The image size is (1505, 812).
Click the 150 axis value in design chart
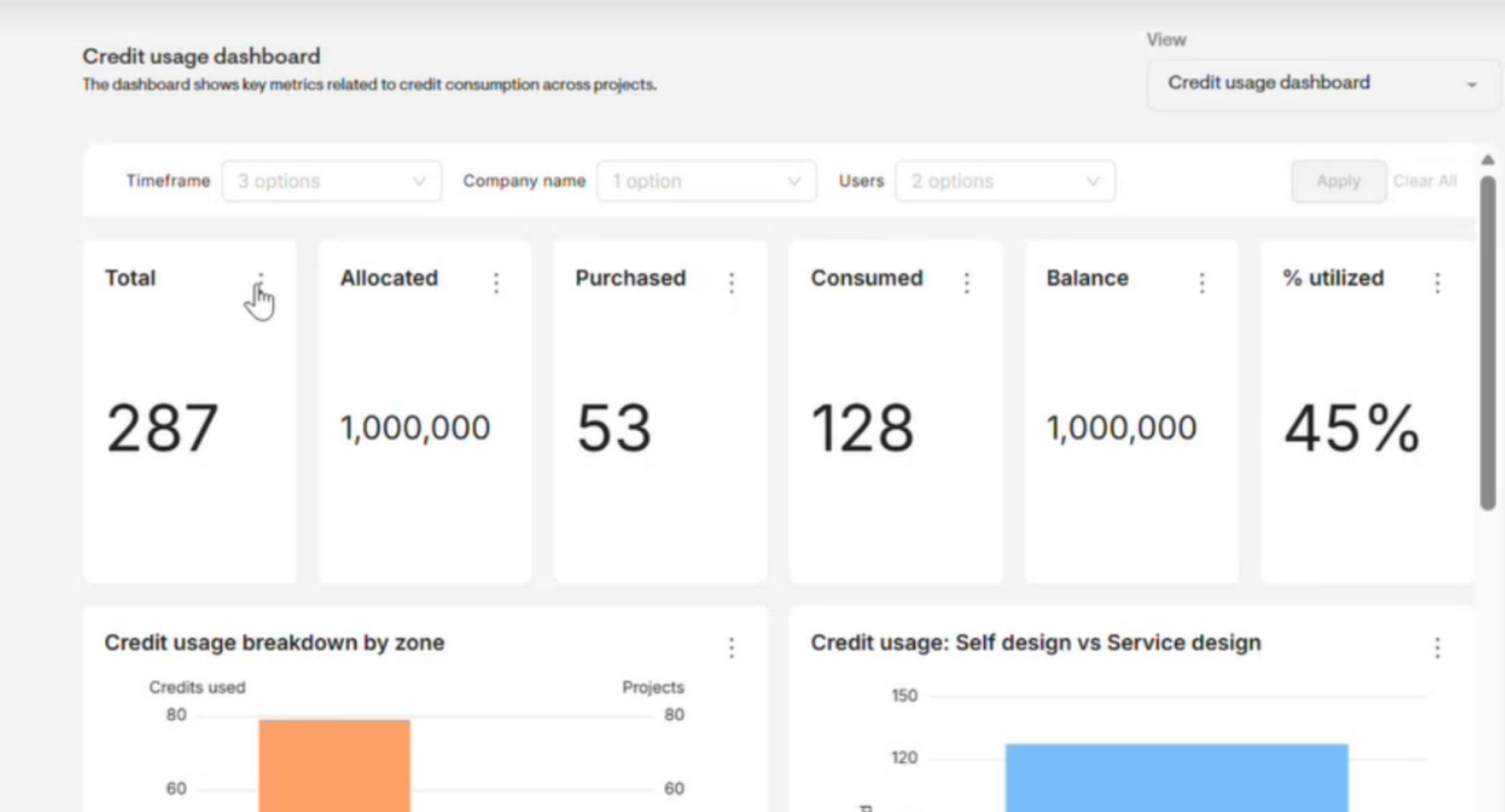click(904, 696)
